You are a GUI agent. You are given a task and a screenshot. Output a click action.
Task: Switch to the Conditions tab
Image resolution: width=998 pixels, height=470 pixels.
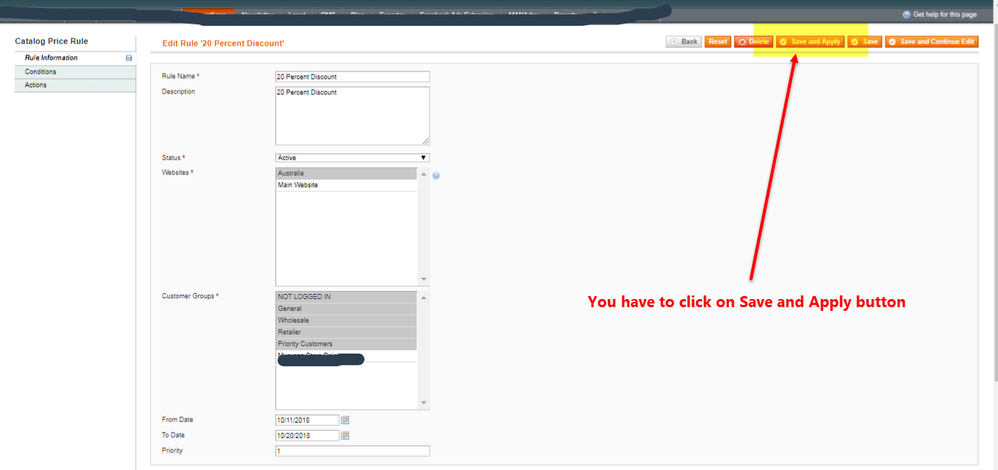(41, 72)
